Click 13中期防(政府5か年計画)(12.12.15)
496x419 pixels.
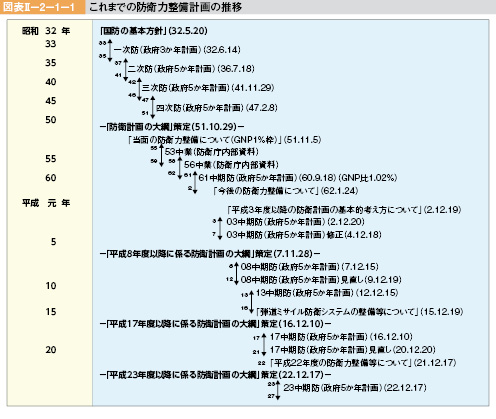pyautogui.click(x=327, y=293)
